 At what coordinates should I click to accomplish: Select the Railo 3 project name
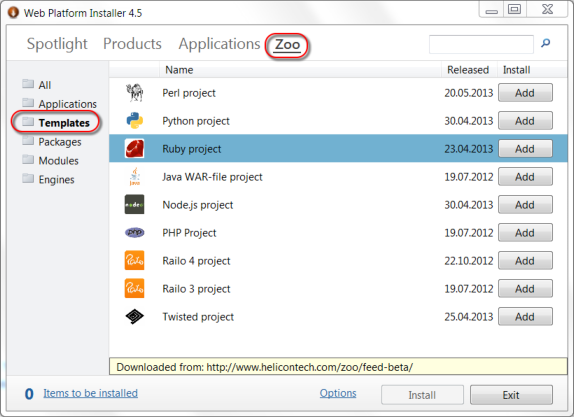(196, 289)
